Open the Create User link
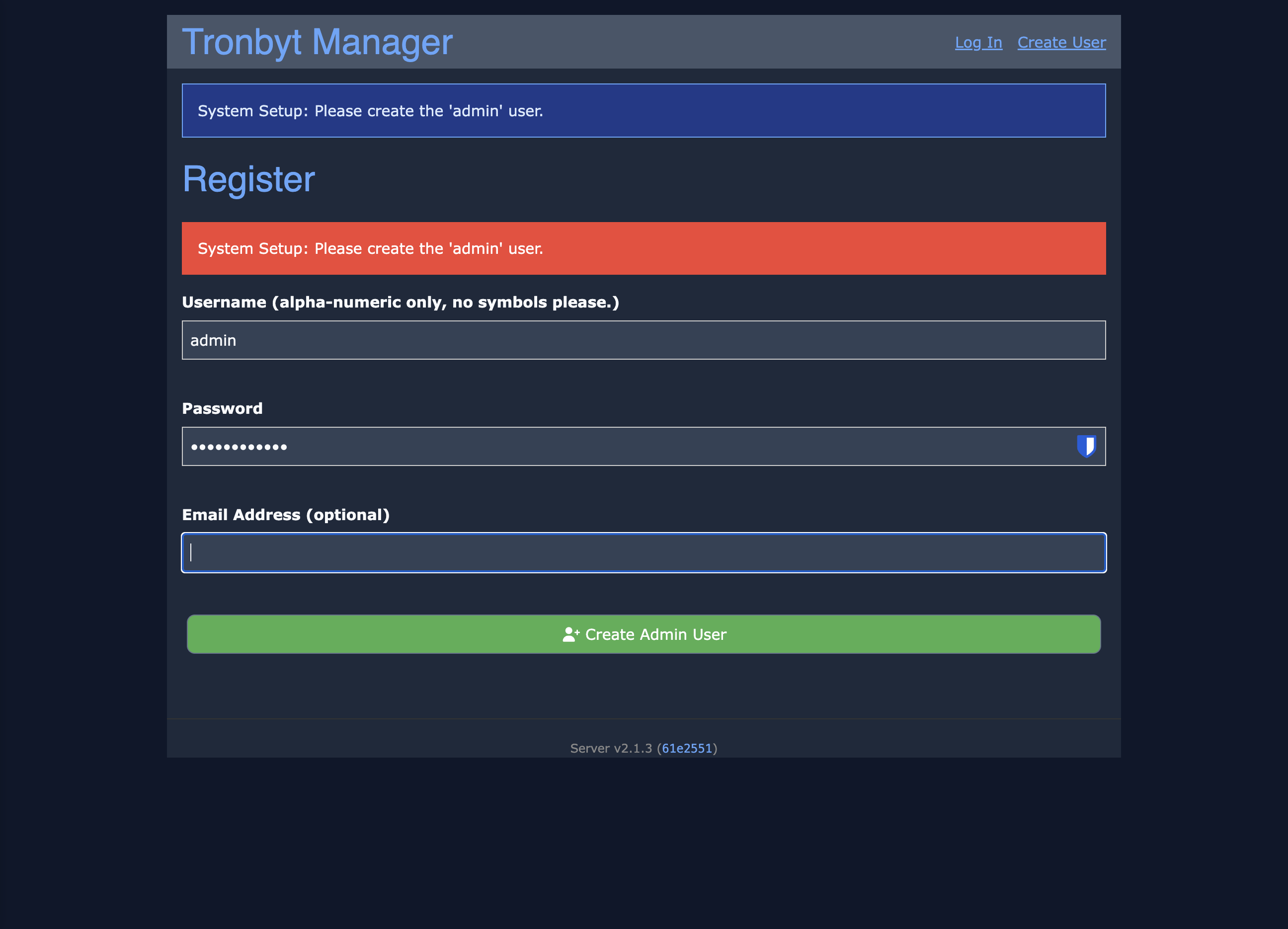Viewport: 1288px width, 929px height. pos(1061,43)
